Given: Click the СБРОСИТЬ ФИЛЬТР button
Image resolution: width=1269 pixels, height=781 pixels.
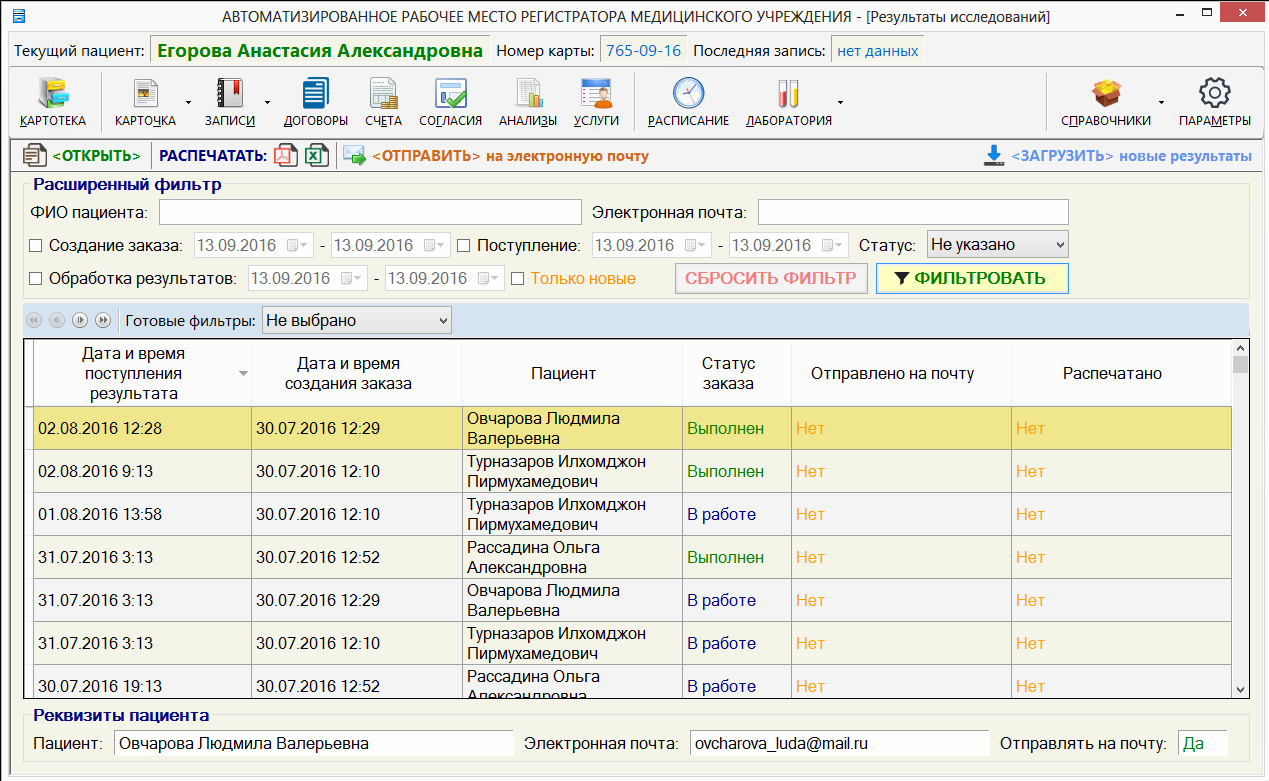Looking at the screenshot, I should pyautogui.click(x=770, y=279).
